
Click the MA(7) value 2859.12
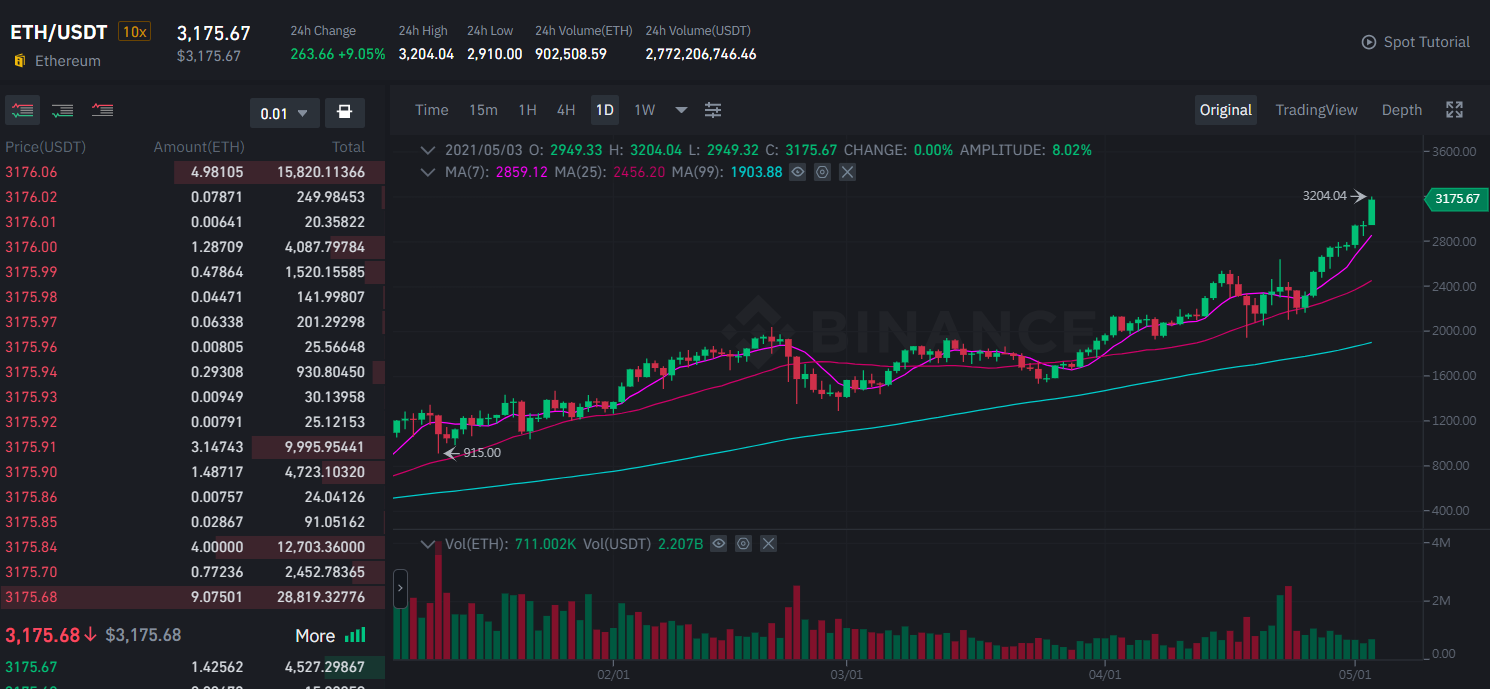[x=521, y=172]
